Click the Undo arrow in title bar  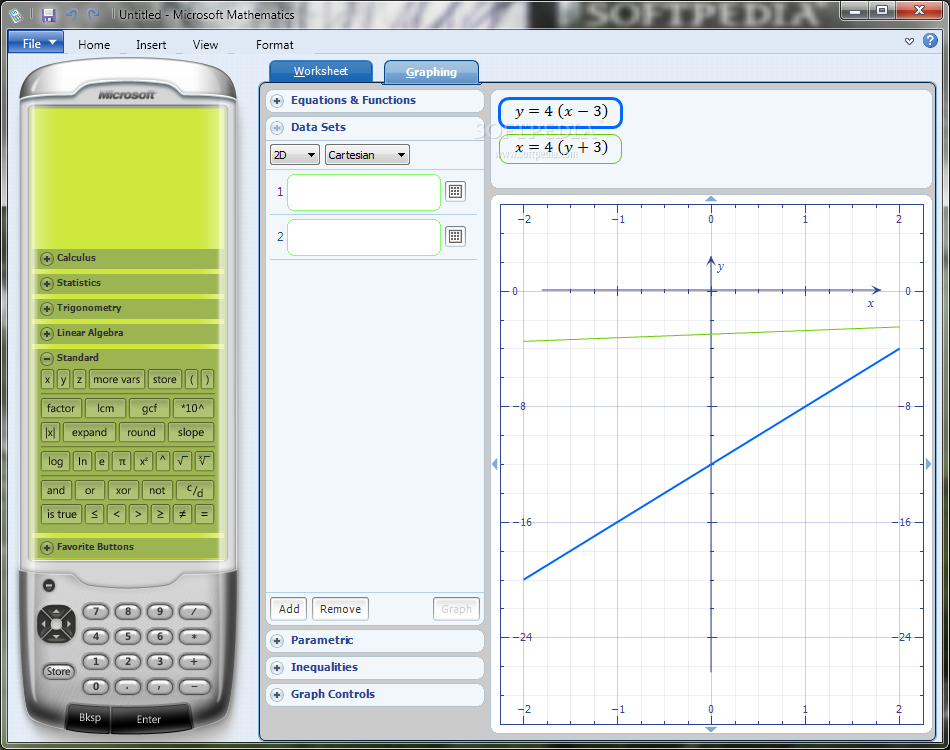click(x=72, y=15)
